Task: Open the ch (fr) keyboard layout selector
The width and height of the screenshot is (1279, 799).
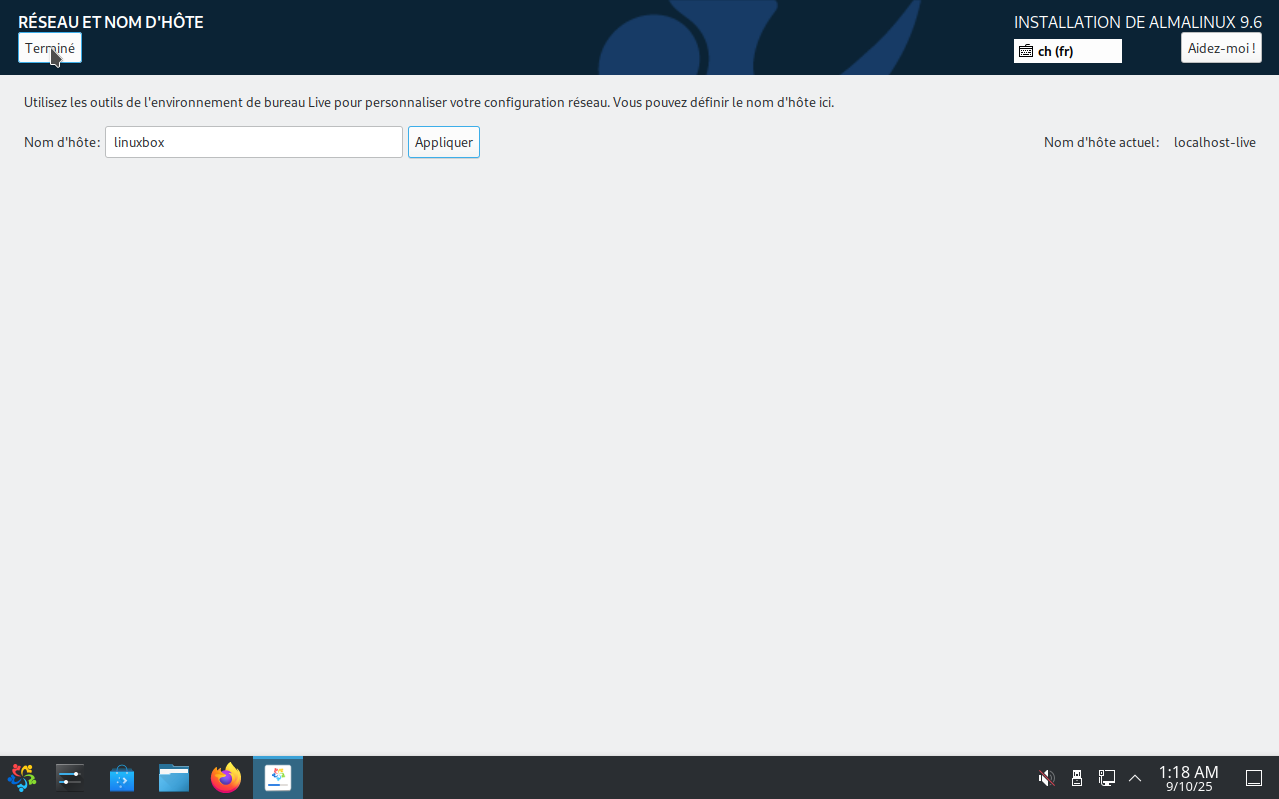Action: tap(1068, 51)
